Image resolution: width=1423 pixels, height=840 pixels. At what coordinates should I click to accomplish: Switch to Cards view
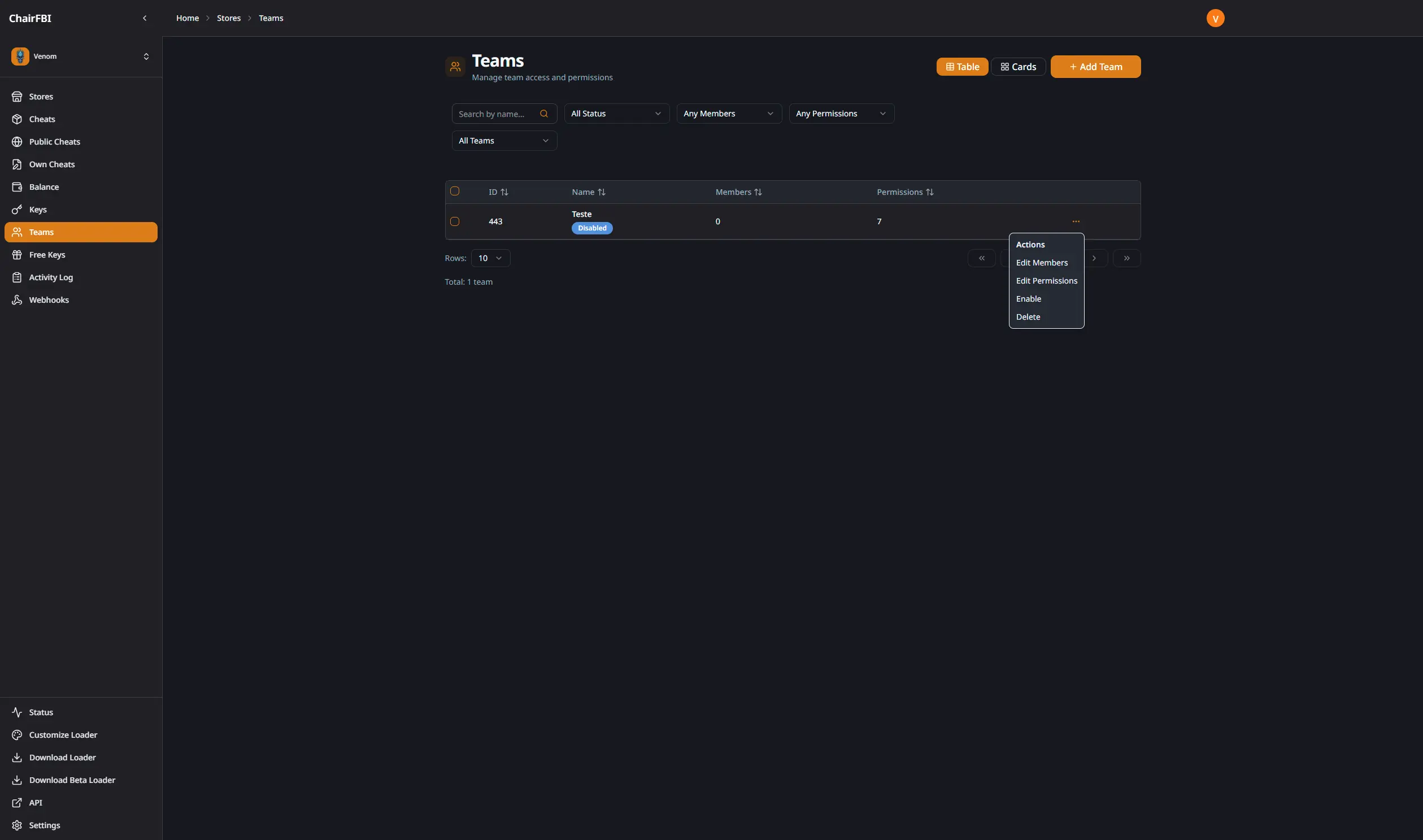click(1018, 66)
